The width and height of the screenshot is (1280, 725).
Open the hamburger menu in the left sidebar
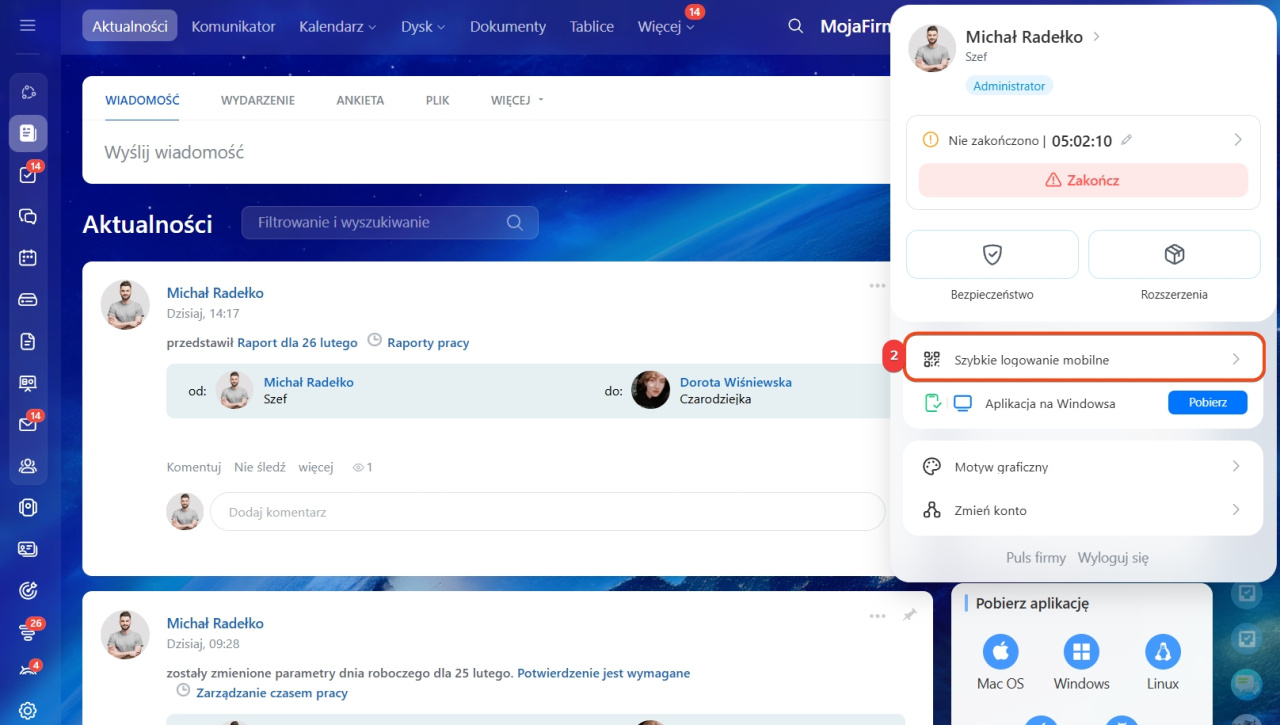pyautogui.click(x=28, y=25)
